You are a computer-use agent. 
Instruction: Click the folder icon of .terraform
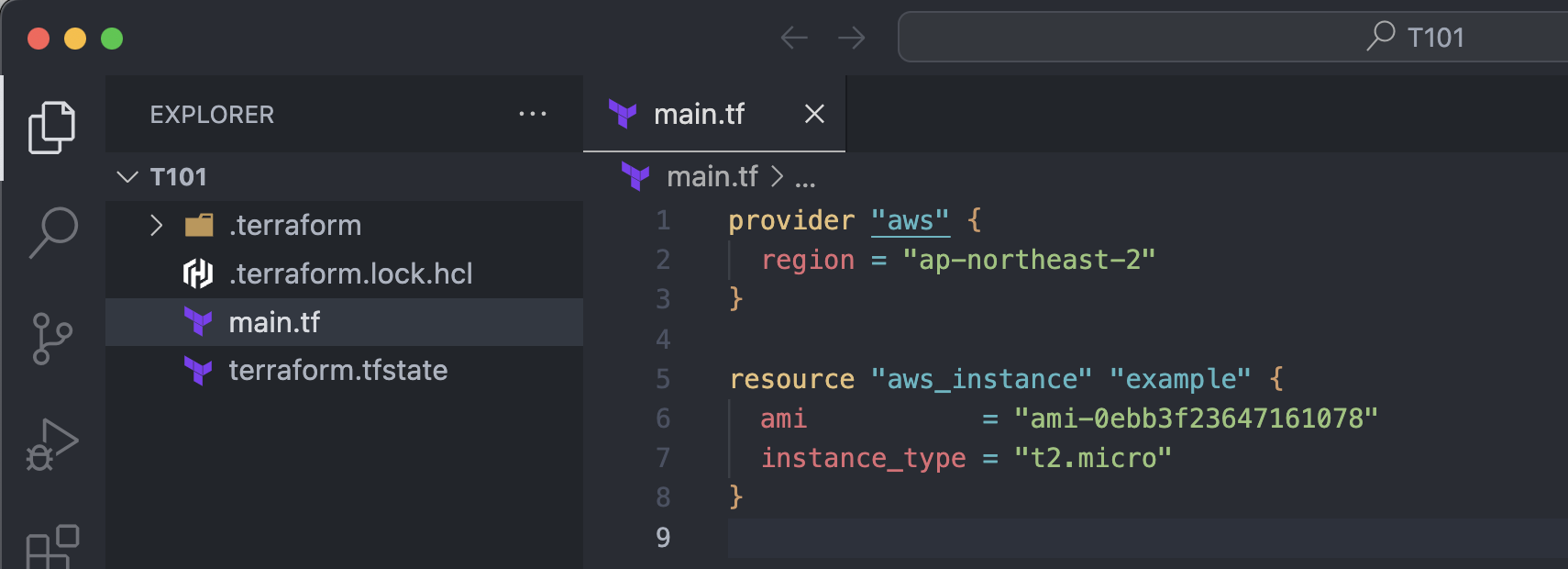[199, 225]
